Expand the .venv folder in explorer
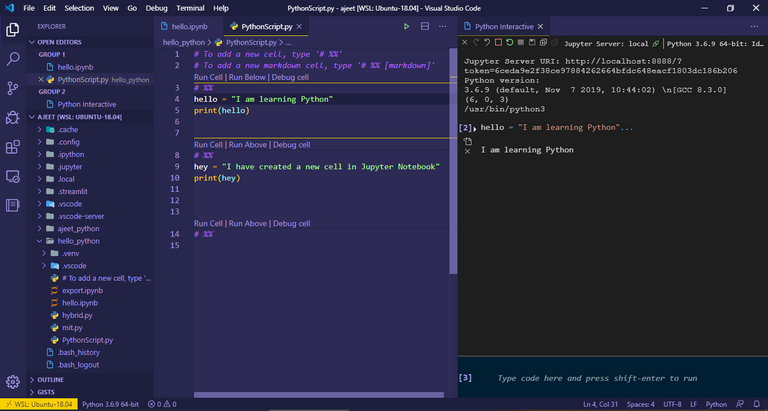 coord(68,253)
